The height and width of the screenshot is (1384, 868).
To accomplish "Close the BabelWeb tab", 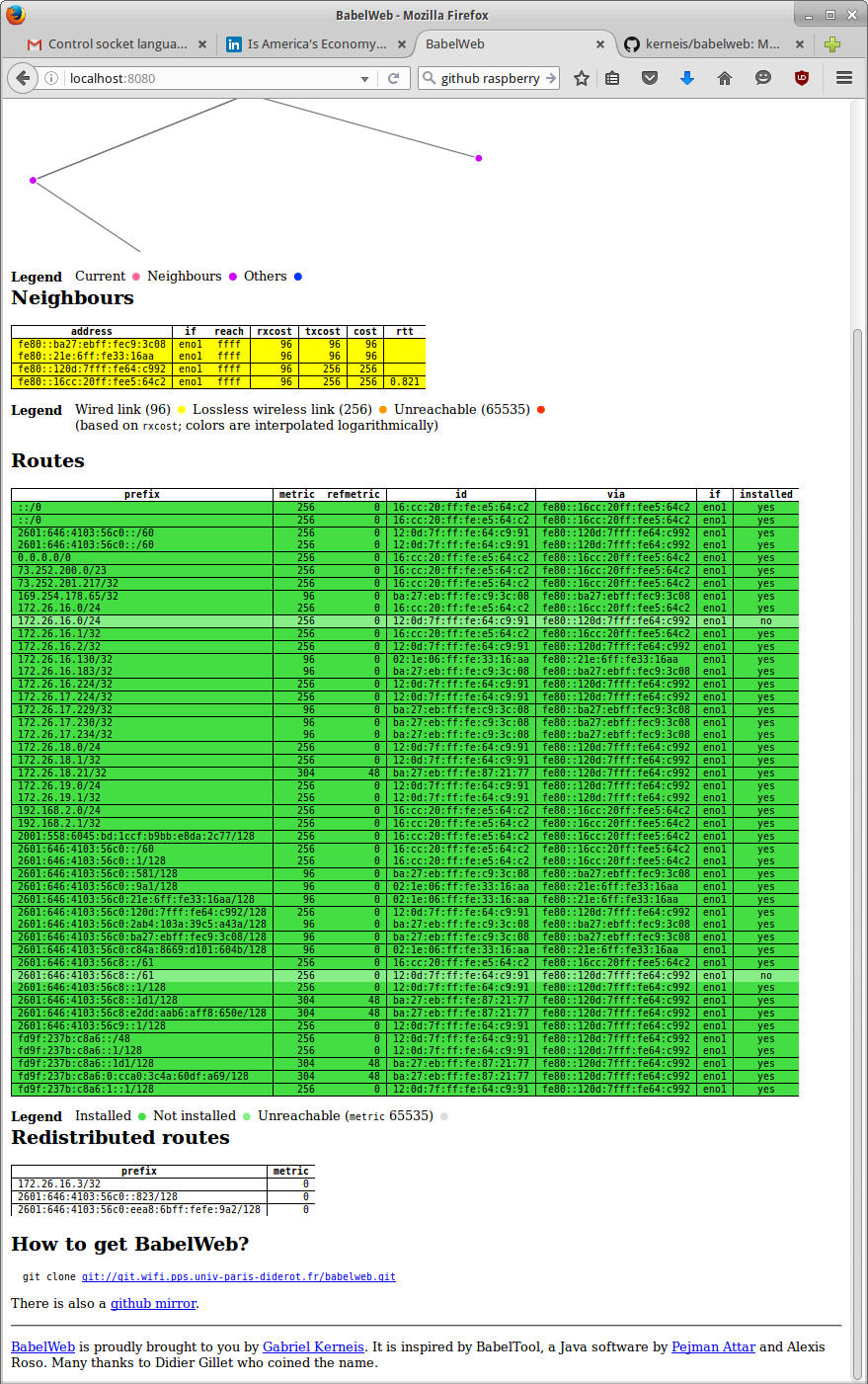I will coord(599,44).
